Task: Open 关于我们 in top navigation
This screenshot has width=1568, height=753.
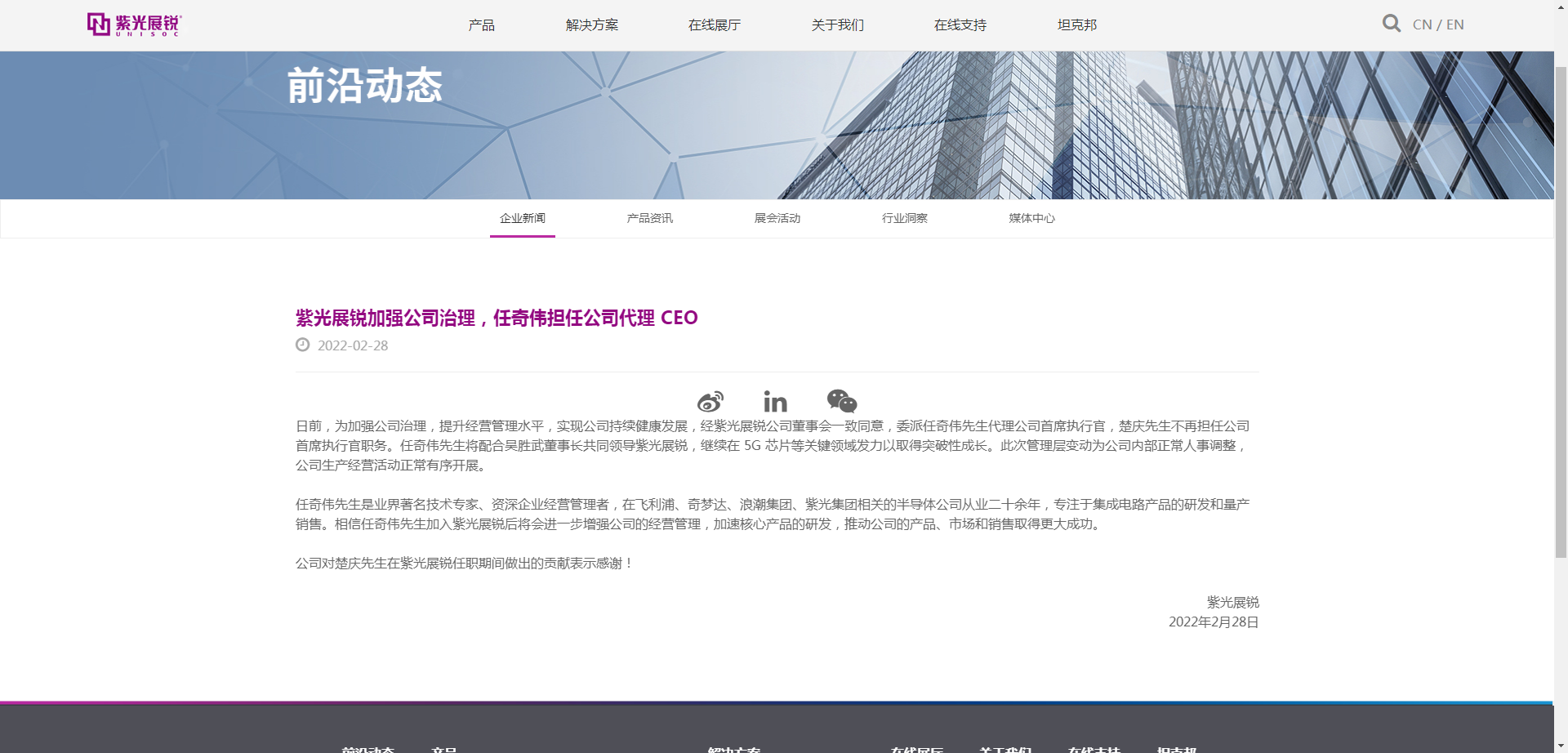Action: (x=837, y=25)
